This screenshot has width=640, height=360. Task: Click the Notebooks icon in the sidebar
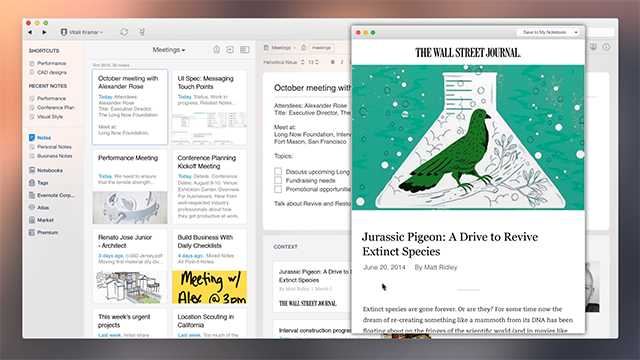[32, 170]
